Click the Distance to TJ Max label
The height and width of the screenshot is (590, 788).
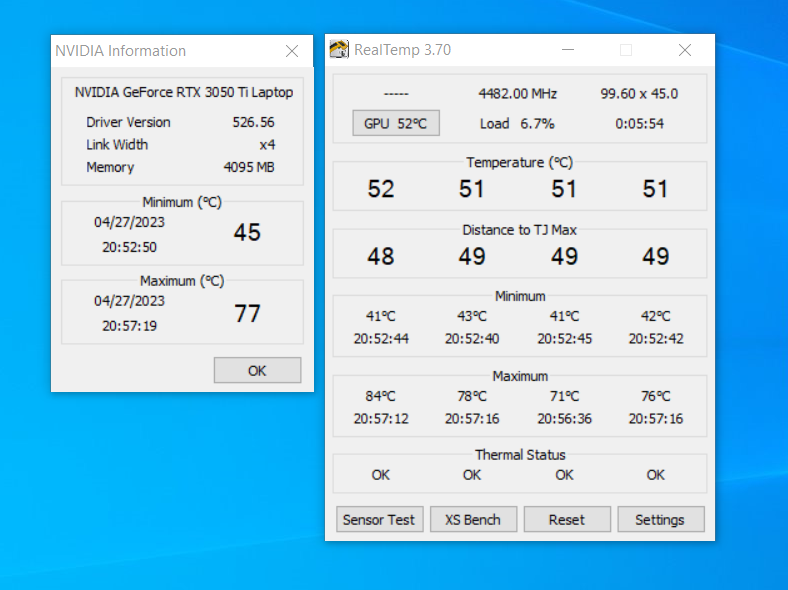click(520, 230)
